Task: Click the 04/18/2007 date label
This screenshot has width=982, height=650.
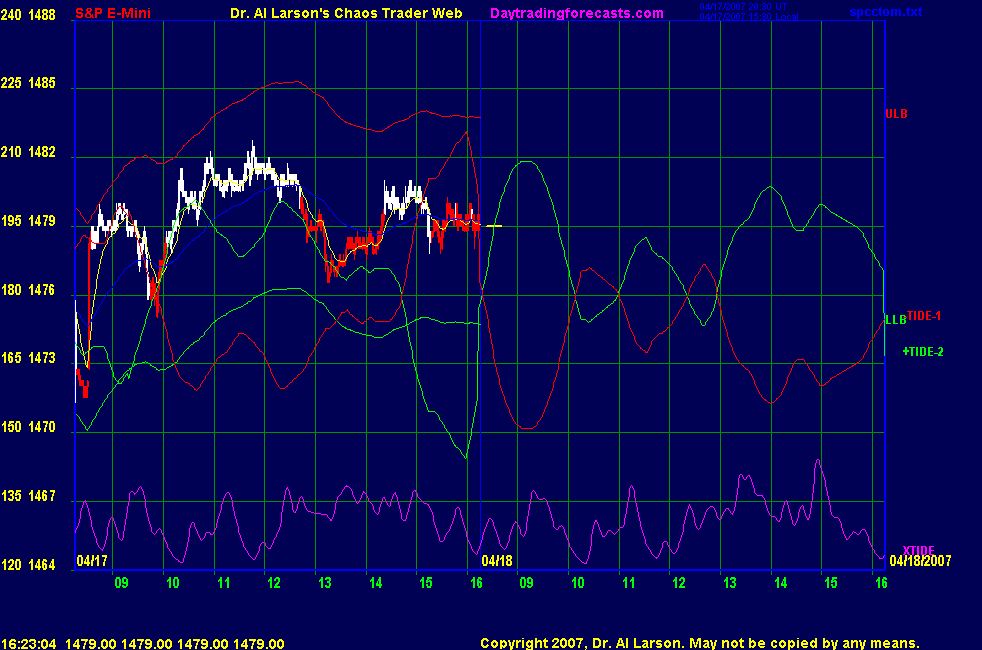Action: [x=918, y=561]
